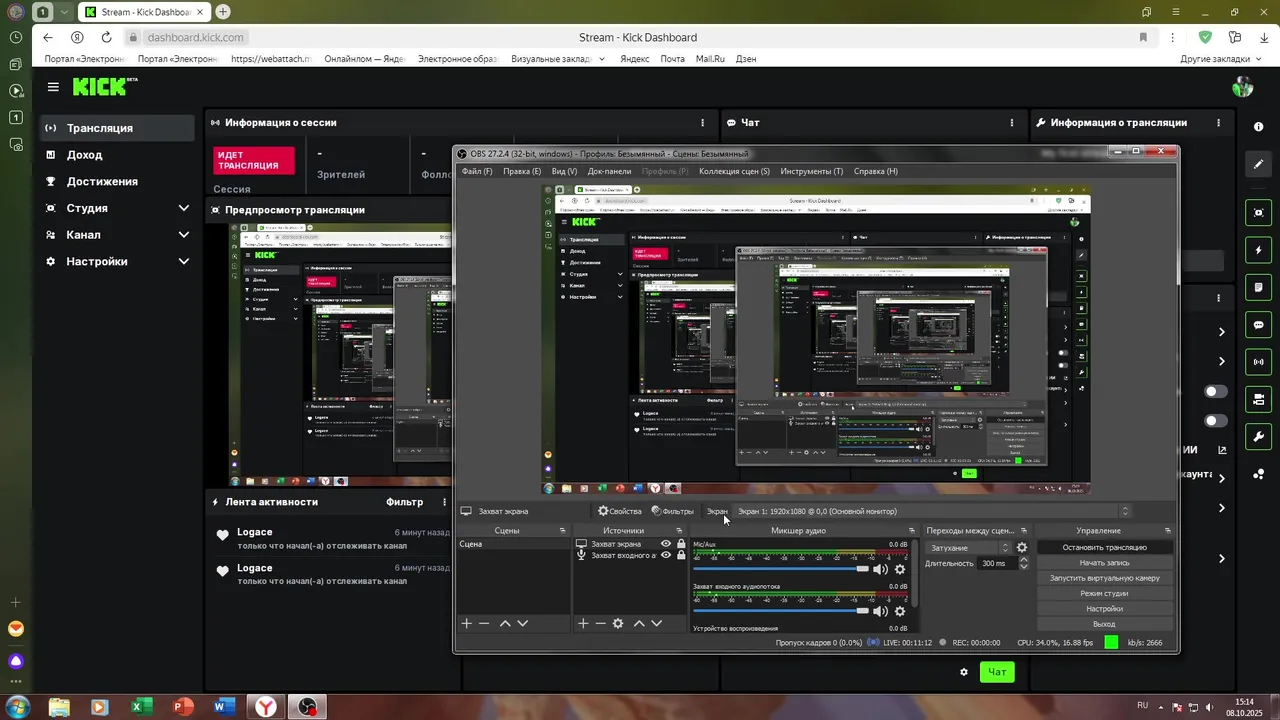
Task: Open Mic/Aux mixer gear settings
Action: coord(900,569)
